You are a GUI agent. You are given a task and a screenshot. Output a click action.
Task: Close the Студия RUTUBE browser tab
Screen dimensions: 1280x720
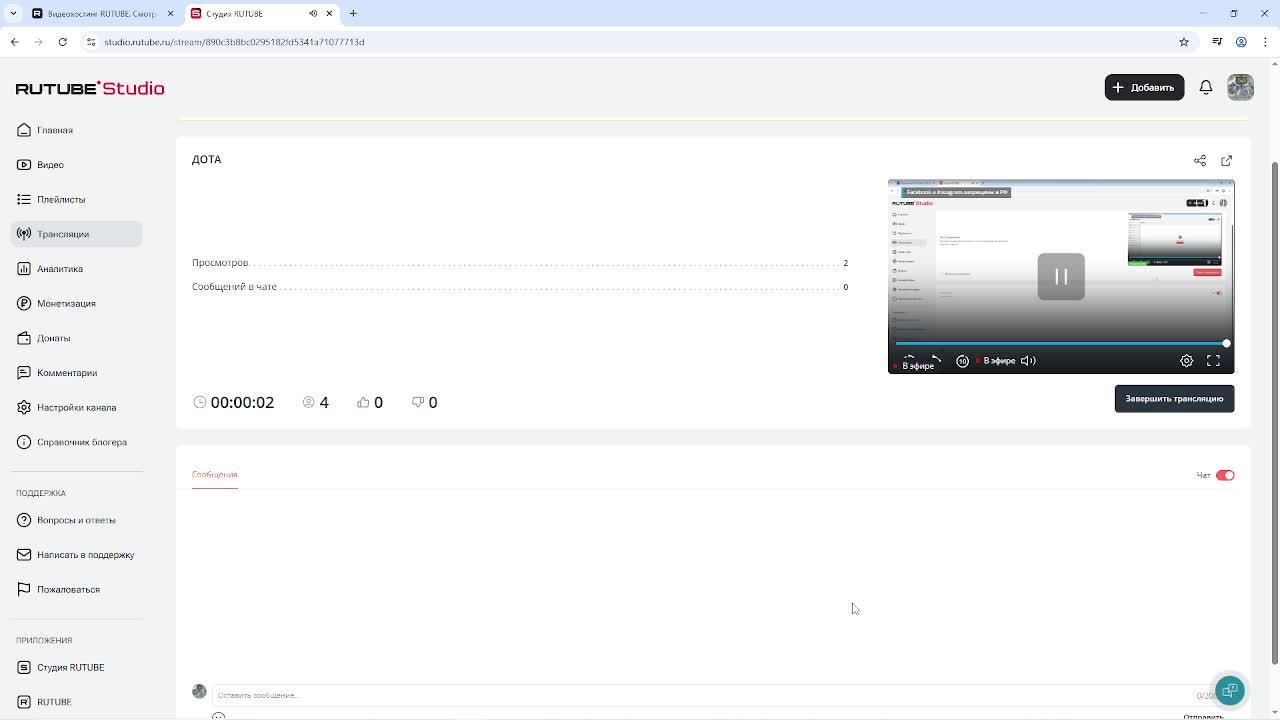point(329,14)
